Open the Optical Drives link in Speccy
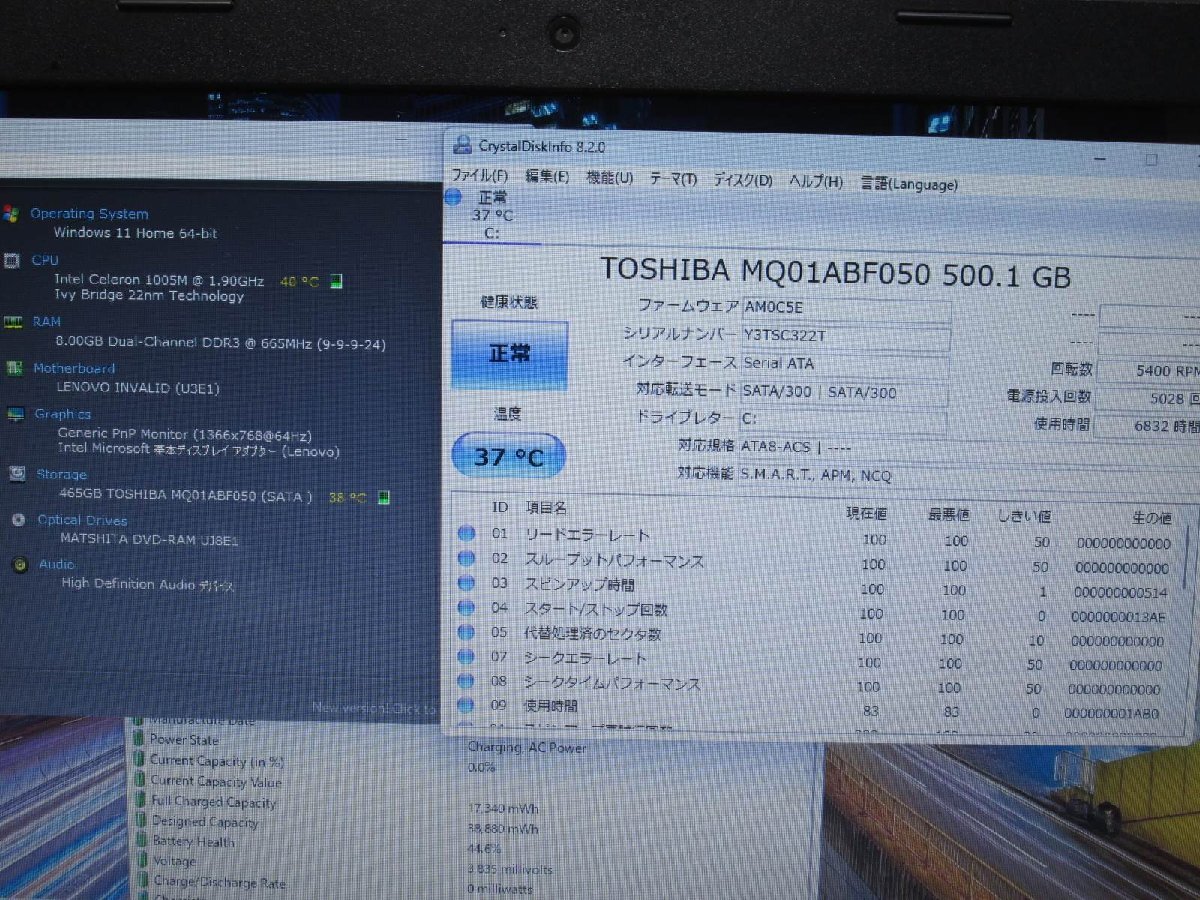This screenshot has height=900, width=1200. tap(82, 519)
